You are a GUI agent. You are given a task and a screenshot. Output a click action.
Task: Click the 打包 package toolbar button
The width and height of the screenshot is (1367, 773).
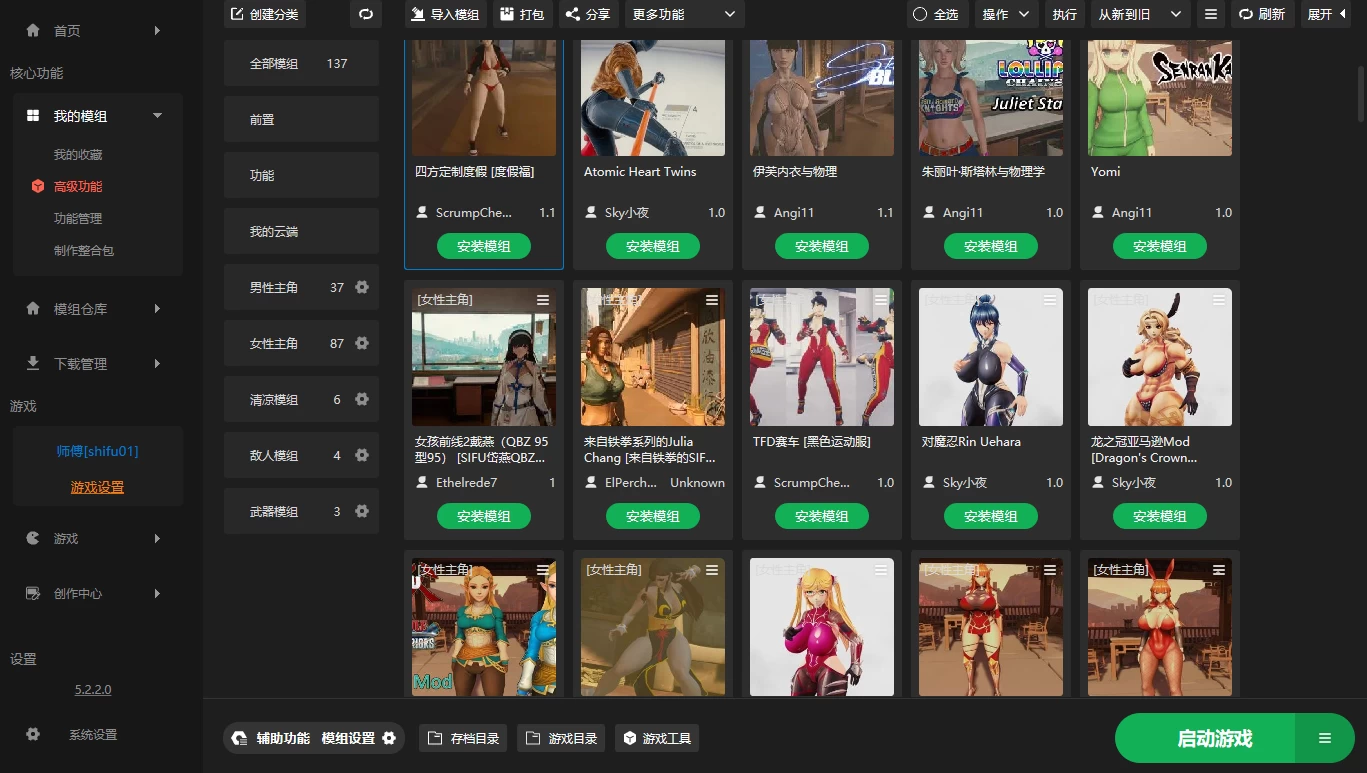point(523,14)
